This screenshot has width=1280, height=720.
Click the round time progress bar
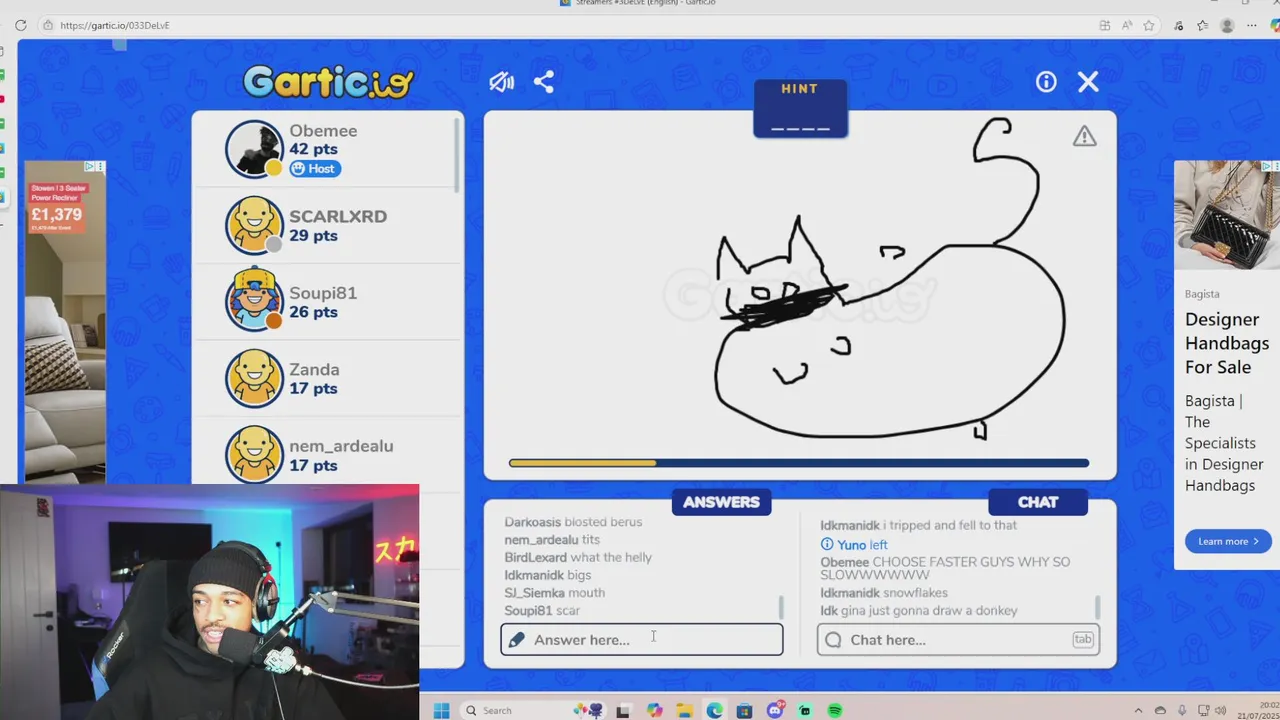click(x=799, y=463)
